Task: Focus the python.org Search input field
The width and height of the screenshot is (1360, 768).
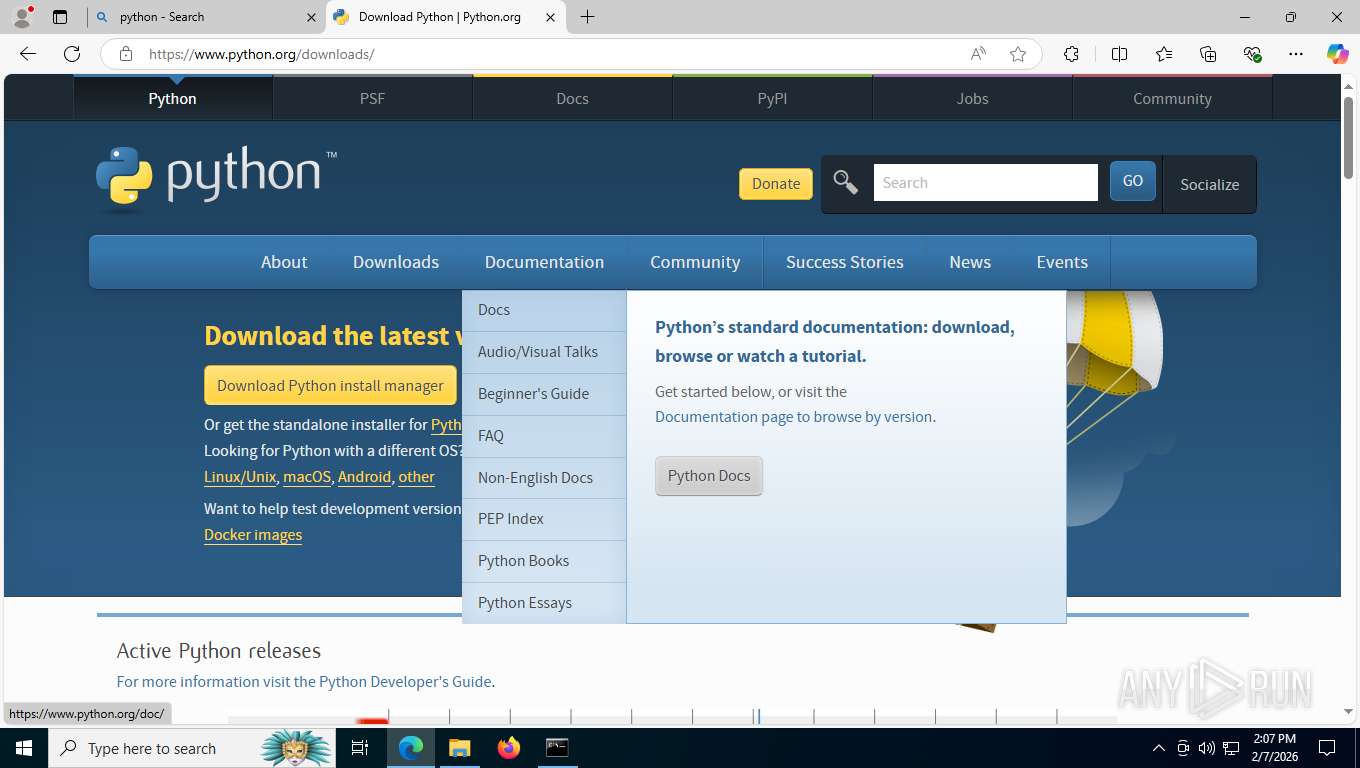Action: [986, 183]
